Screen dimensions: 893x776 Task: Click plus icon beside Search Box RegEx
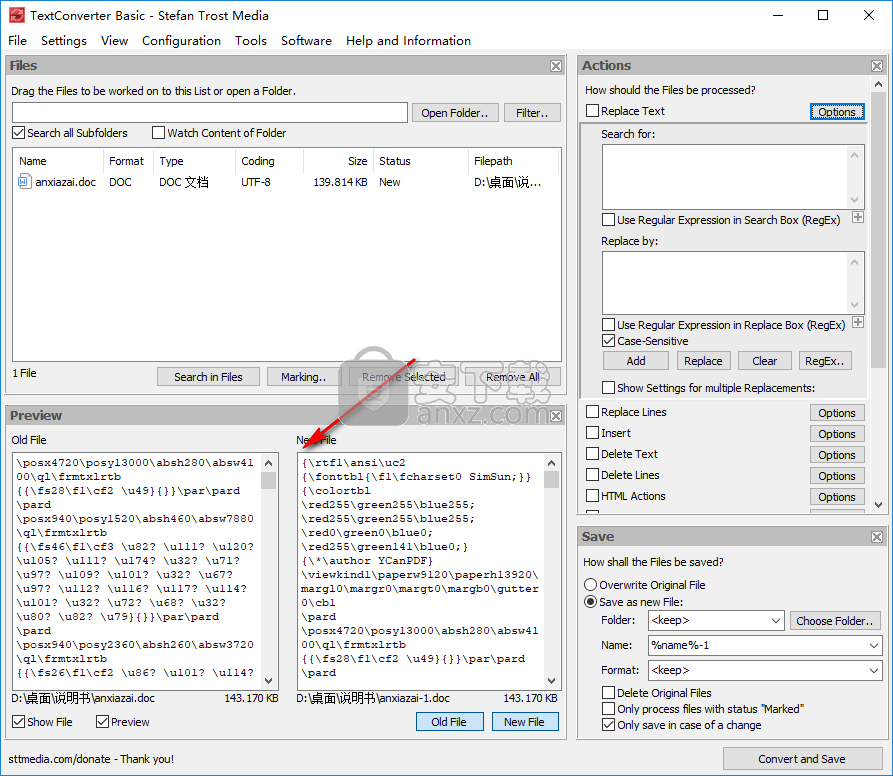point(858,217)
